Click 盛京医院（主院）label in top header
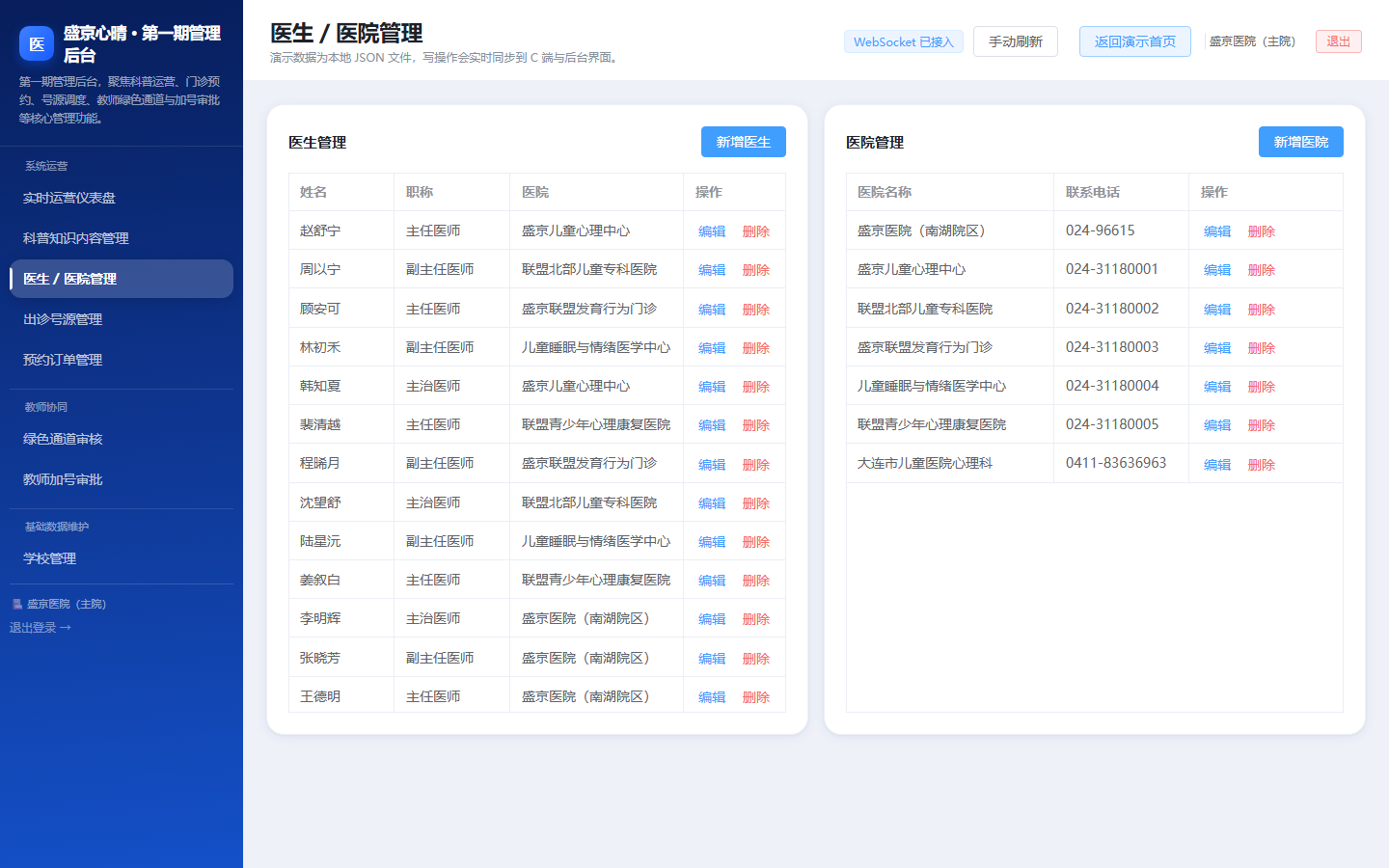Screen dimensions: 1389x868 (x=1253, y=41)
